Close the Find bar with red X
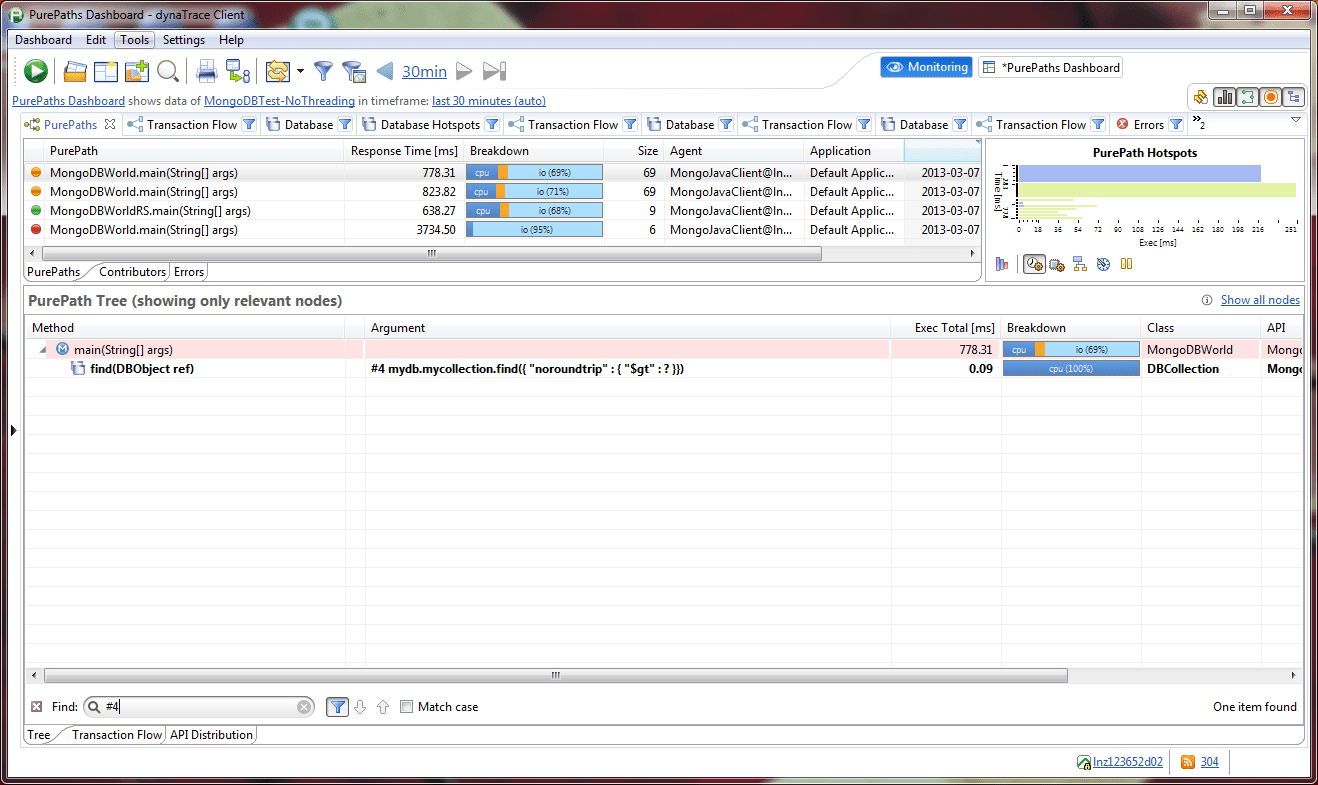 point(37,707)
